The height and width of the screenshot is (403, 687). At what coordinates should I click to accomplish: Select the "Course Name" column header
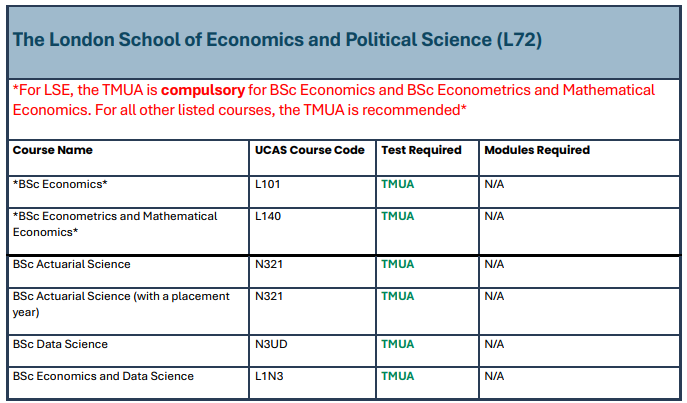52,150
